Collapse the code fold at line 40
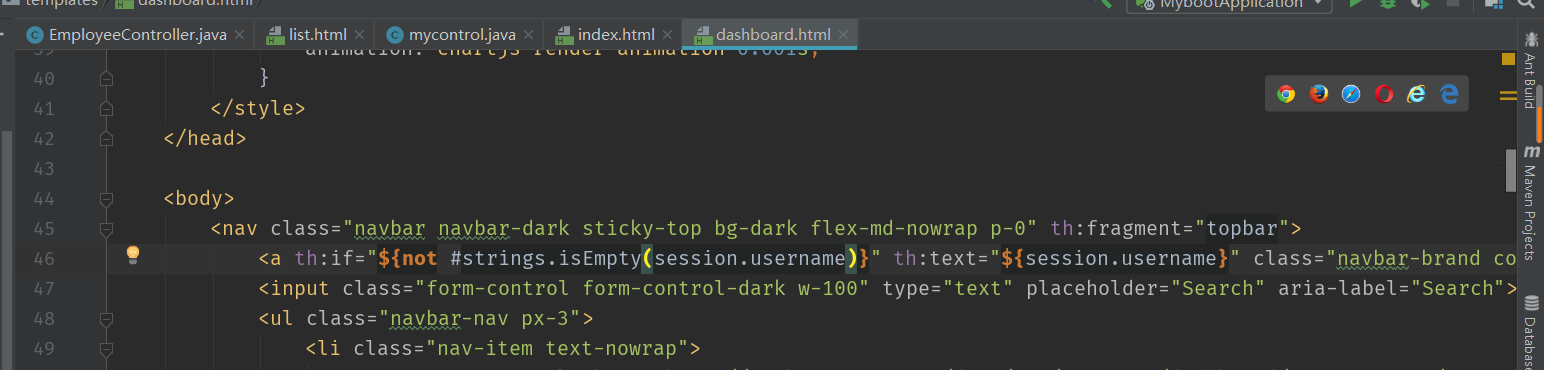1544x370 pixels. pos(106,79)
